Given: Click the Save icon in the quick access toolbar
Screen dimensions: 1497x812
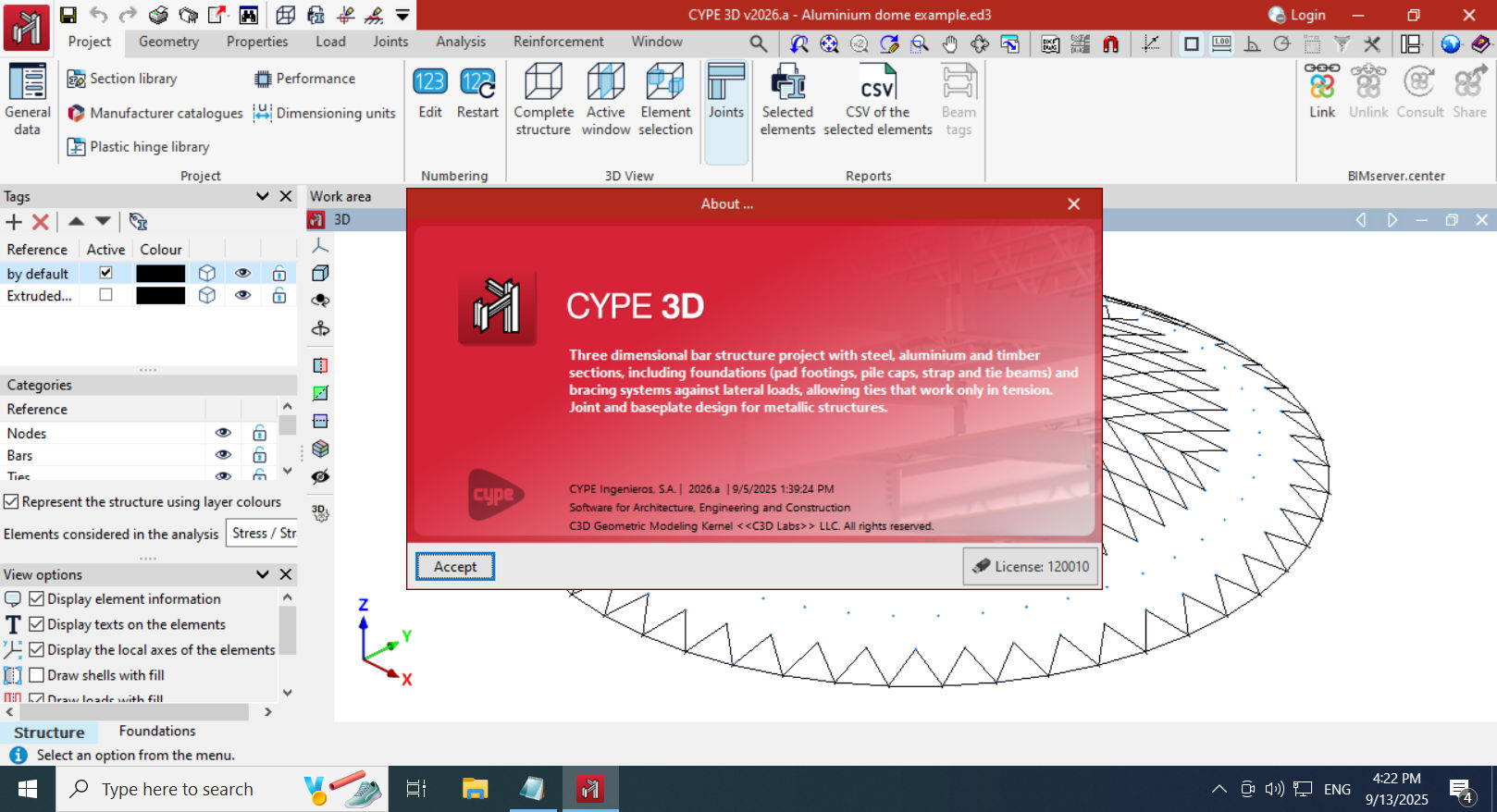Looking at the screenshot, I should point(68,15).
